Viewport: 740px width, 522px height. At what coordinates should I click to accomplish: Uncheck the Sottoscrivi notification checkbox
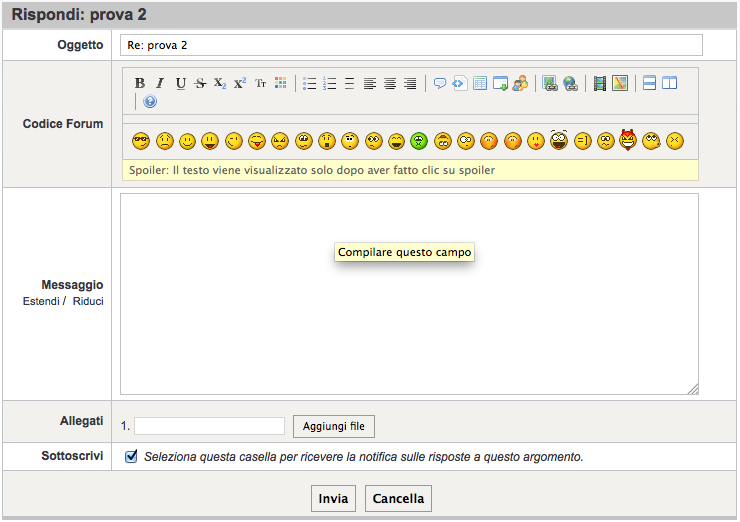[131, 457]
